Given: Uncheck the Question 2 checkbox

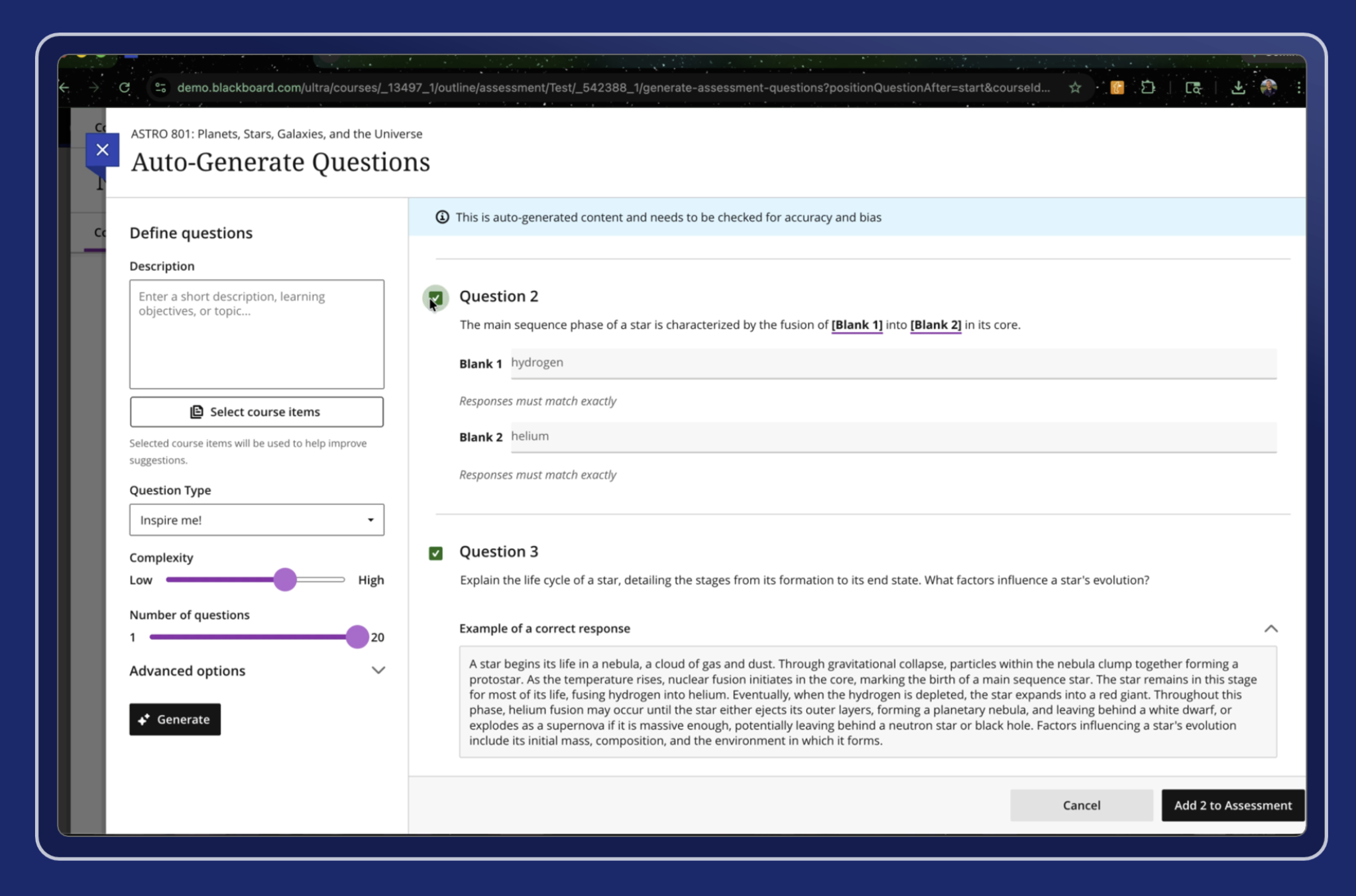Looking at the screenshot, I should coord(435,298).
